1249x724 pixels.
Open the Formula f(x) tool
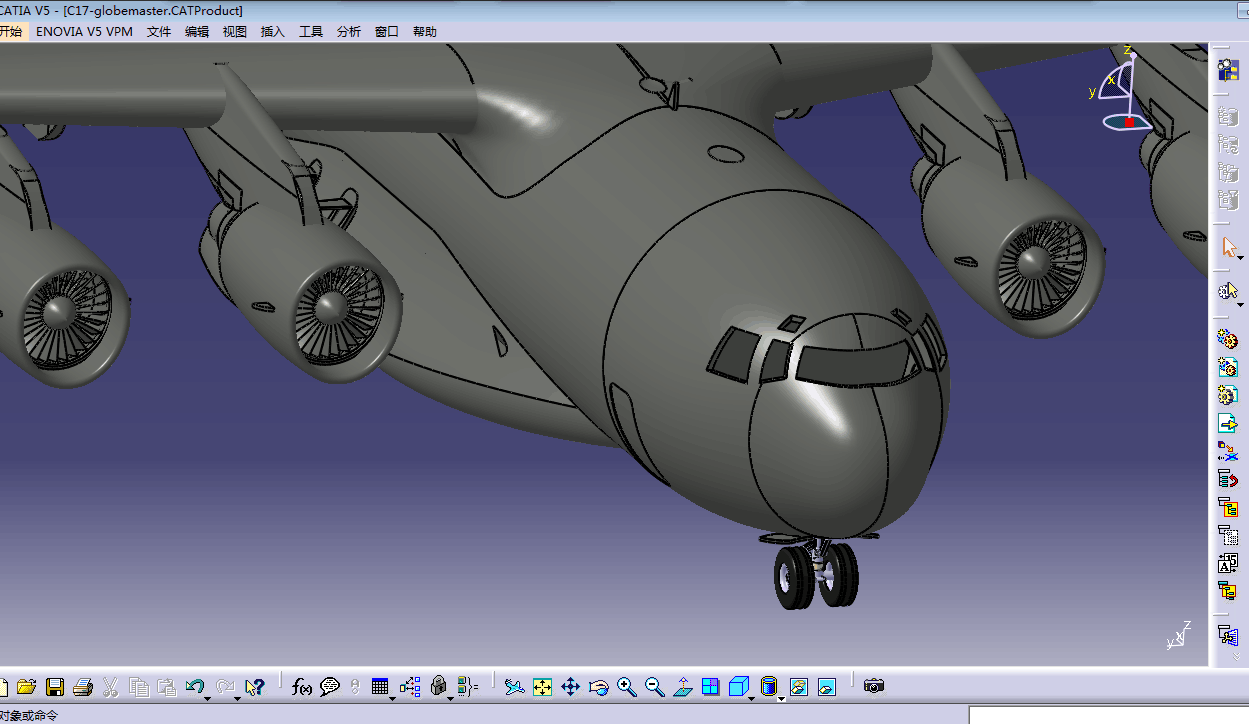click(301, 687)
